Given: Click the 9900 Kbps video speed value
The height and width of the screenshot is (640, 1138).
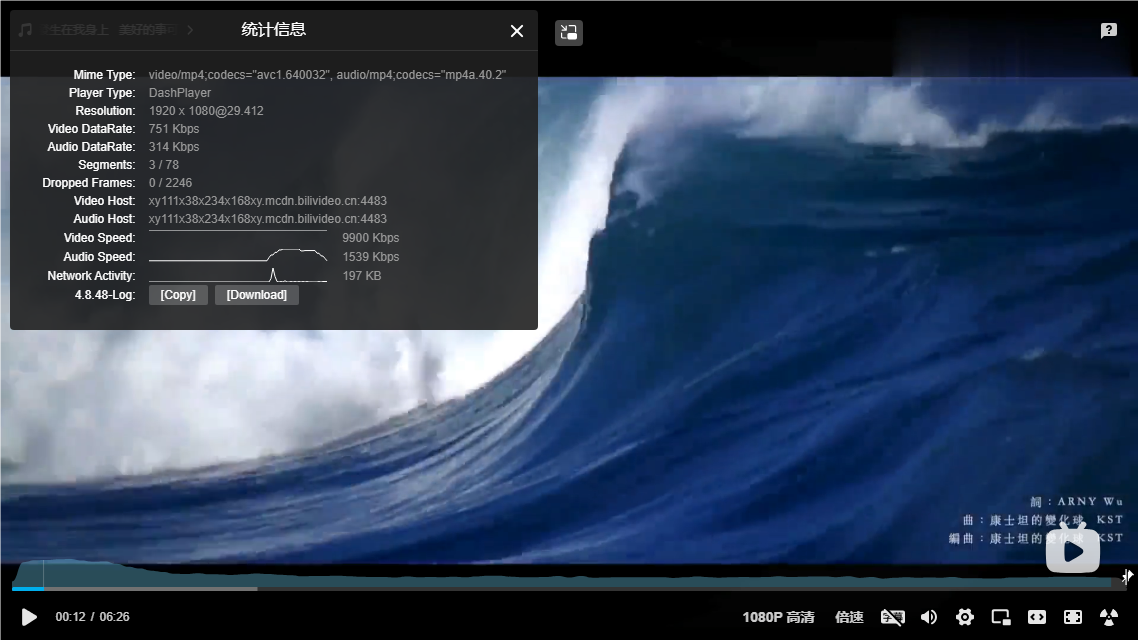Looking at the screenshot, I should [x=371, y=238].
